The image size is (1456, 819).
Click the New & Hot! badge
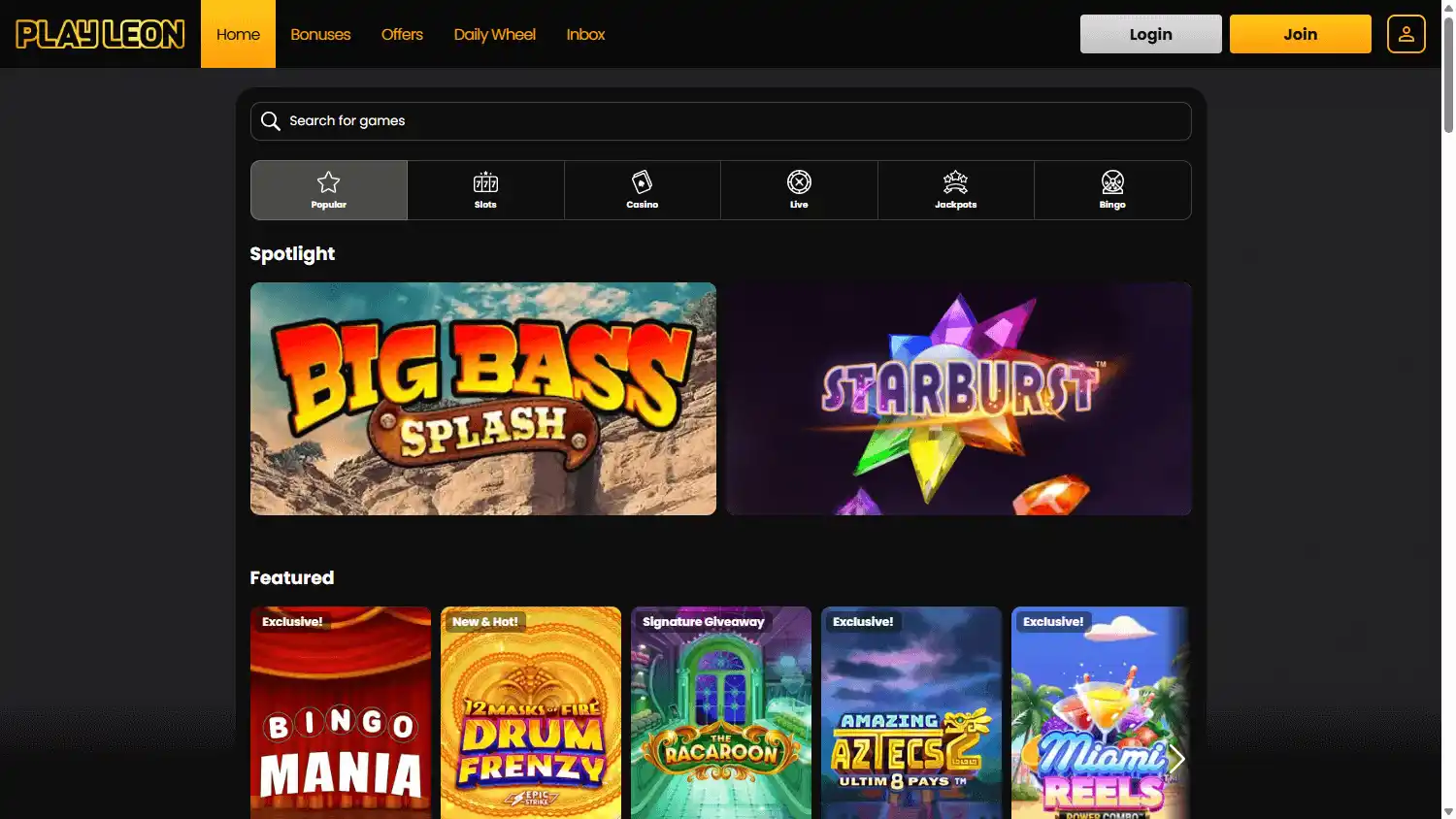pyautogui.click(x=485, y=621)
